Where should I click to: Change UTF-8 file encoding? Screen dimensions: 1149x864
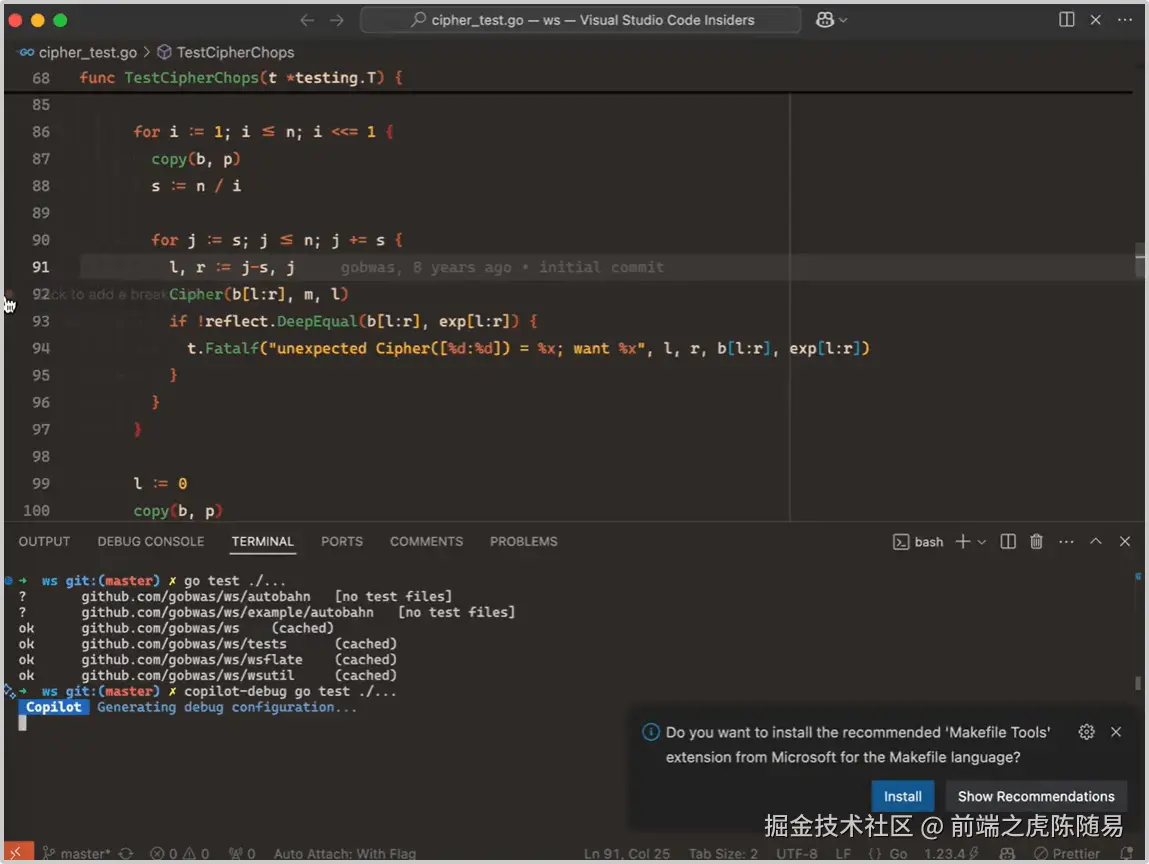click(x=797, y=853)
